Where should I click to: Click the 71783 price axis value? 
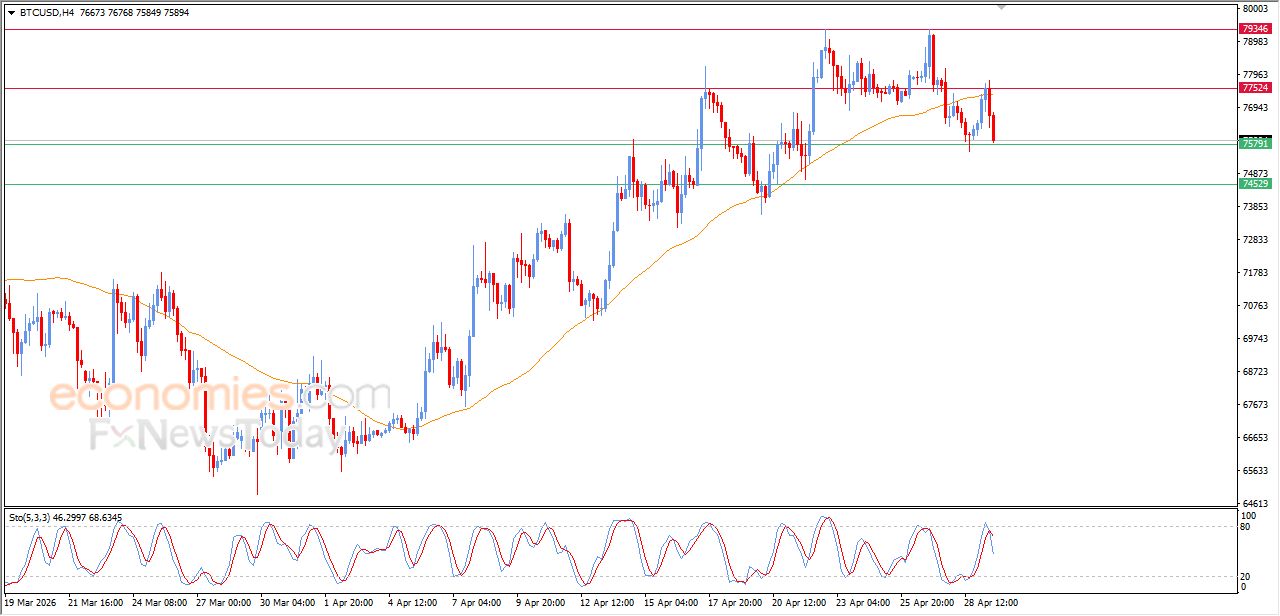tap(1255, 273)
